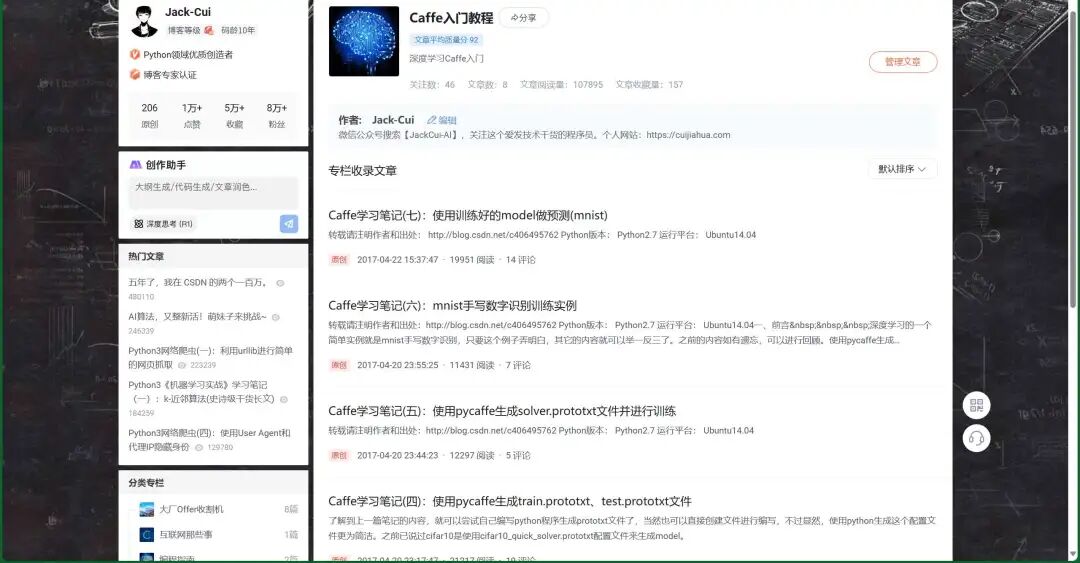Click the 文章收藏量: 157 statistic

[x=650, y=85]
